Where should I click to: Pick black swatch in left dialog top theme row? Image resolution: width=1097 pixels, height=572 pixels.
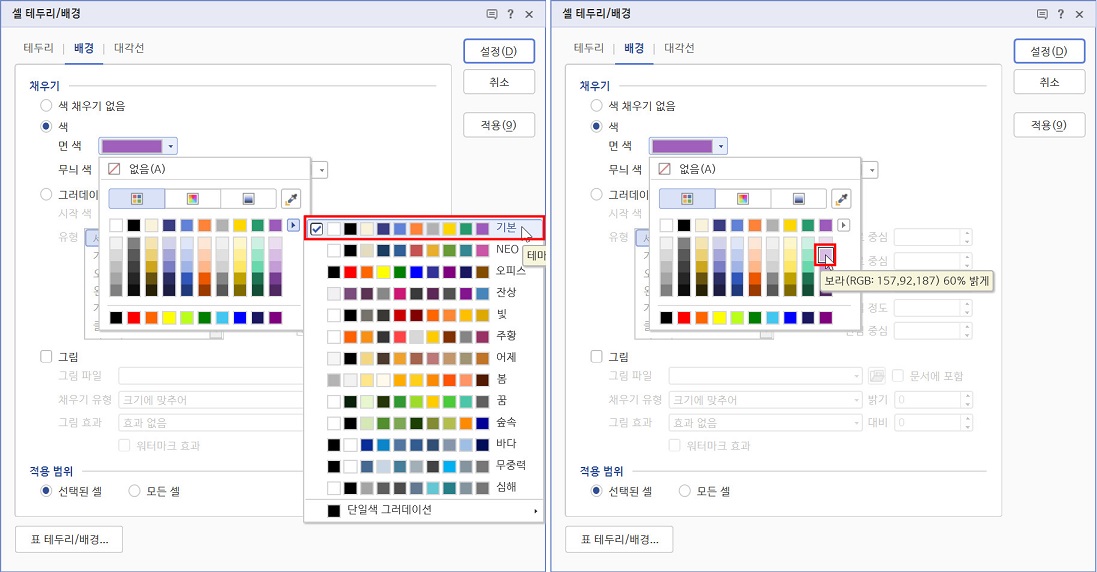133,225
